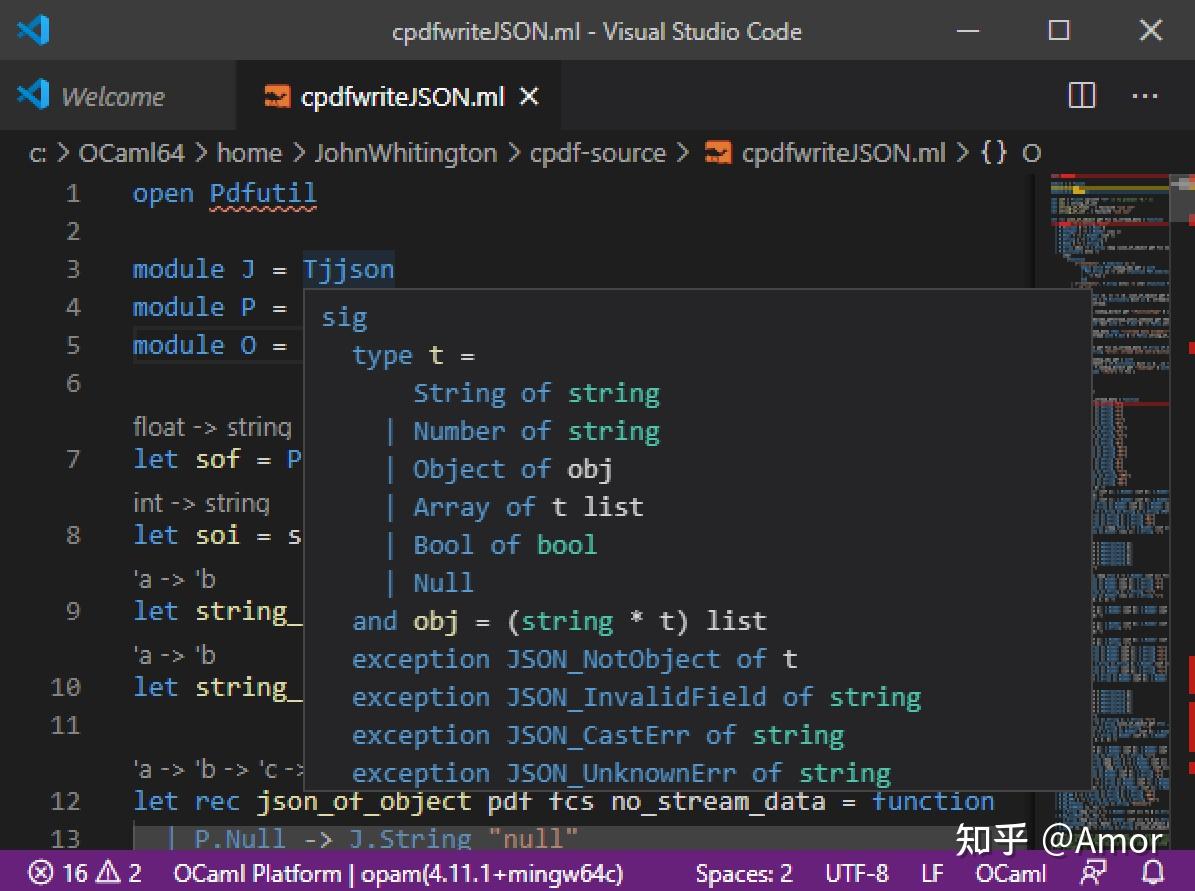Open the JohnWhitington breadcrumb dropdown
Image resolution: width=1195 pixels, height=891 pixels.
click(x=405, y=152)
